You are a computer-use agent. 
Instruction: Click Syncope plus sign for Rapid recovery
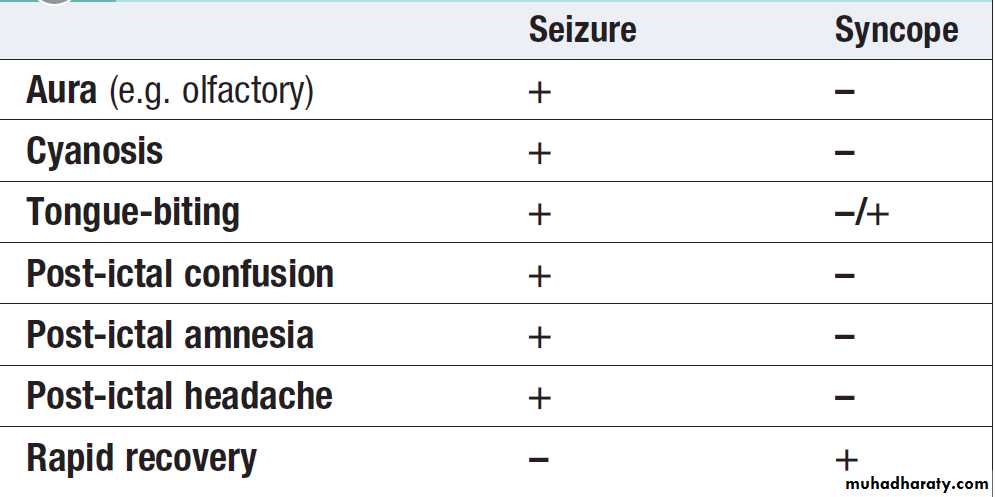[x=846, y=459]
